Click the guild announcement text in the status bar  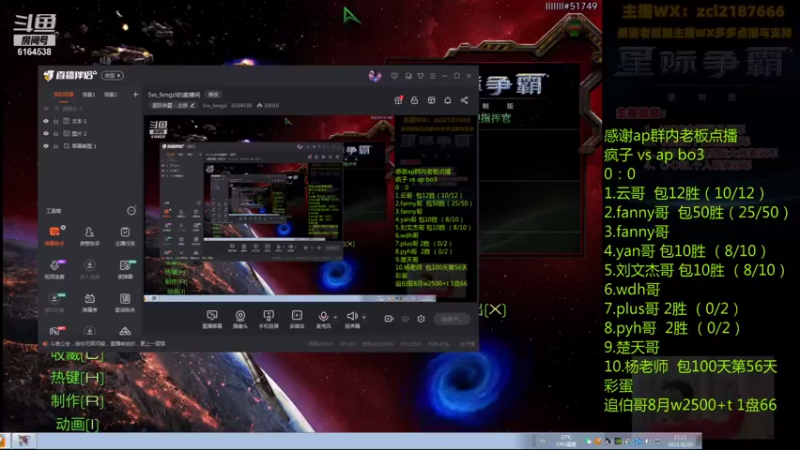pos(107,343)
